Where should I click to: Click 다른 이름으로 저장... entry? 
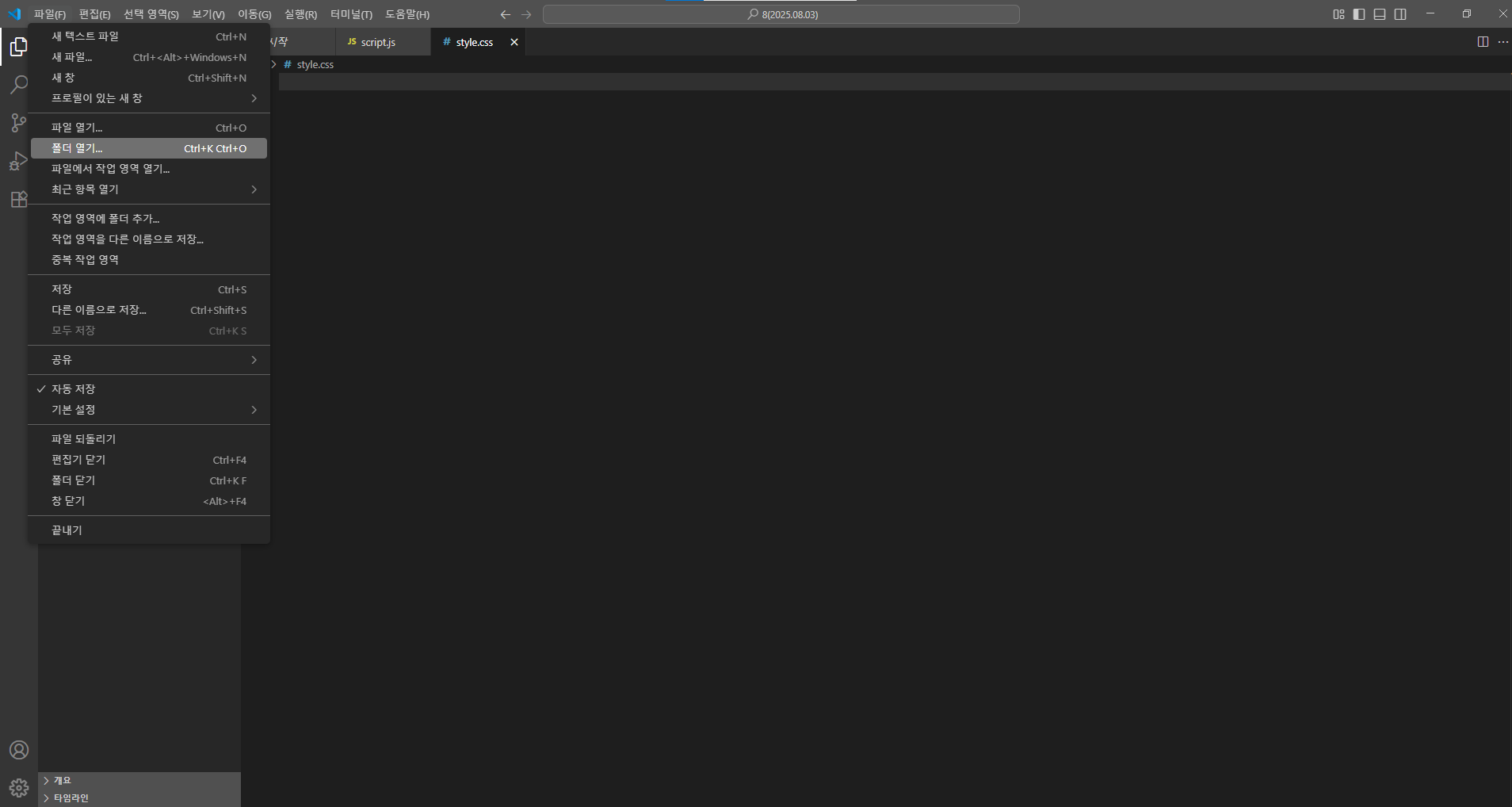tap(149, 310)
